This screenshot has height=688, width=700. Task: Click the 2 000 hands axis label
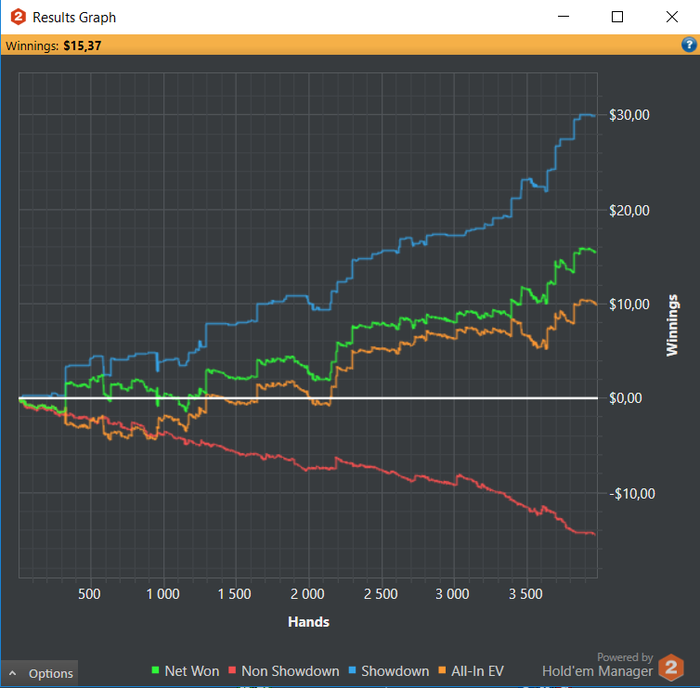[307, 594]
